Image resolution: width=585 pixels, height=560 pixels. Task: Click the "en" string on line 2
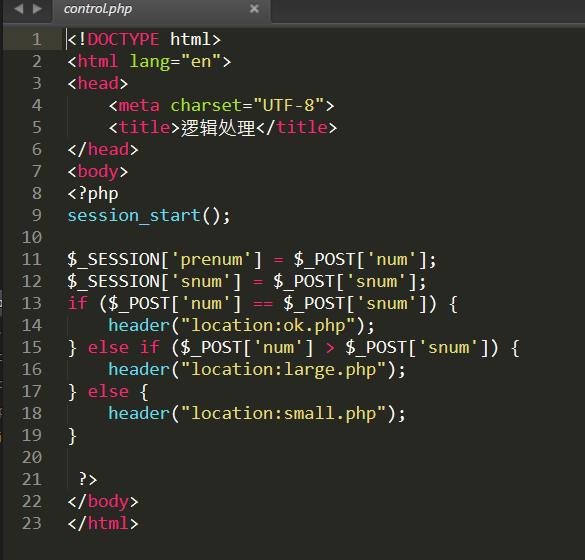coord(201,61)
